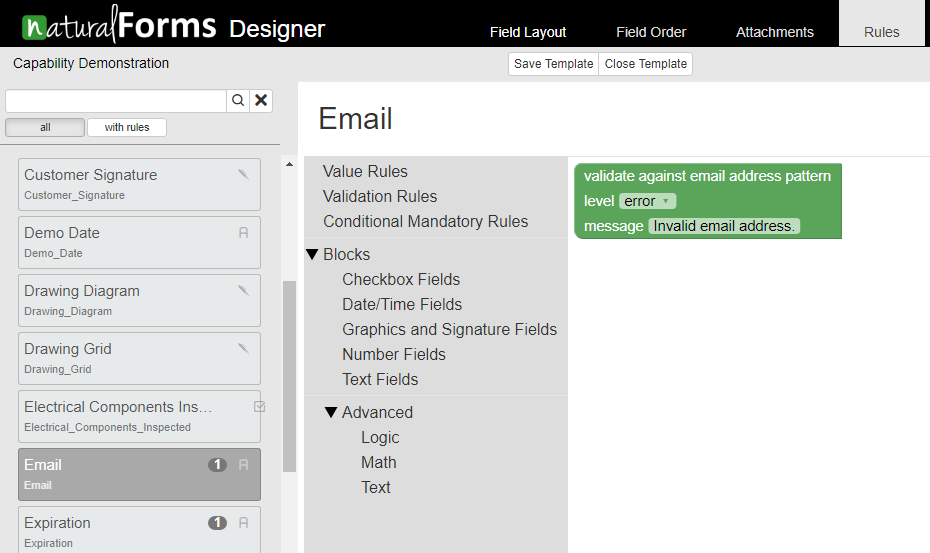Select Electrical Components Inspected field

tap(139, 417)
